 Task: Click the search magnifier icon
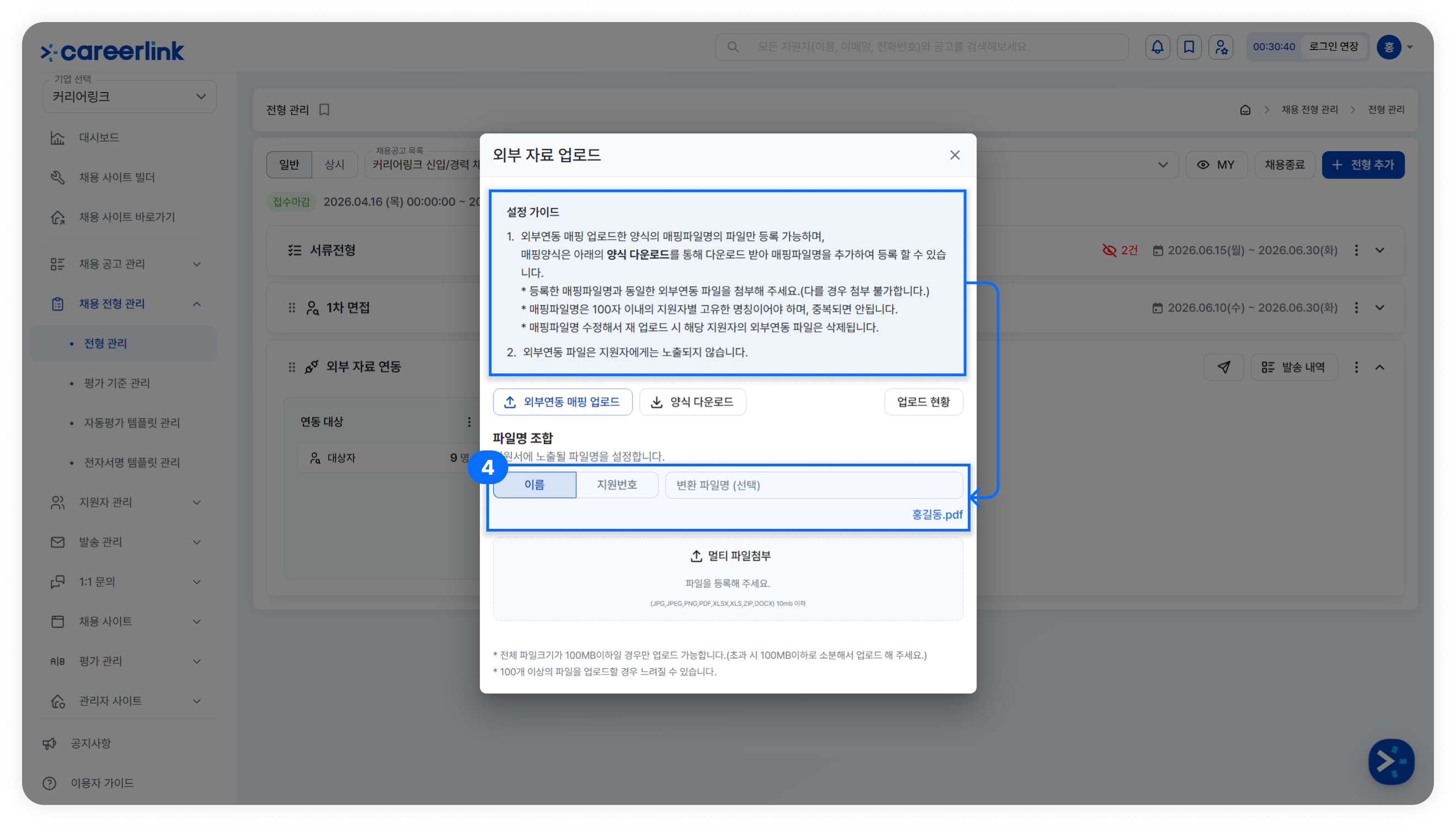733,47
